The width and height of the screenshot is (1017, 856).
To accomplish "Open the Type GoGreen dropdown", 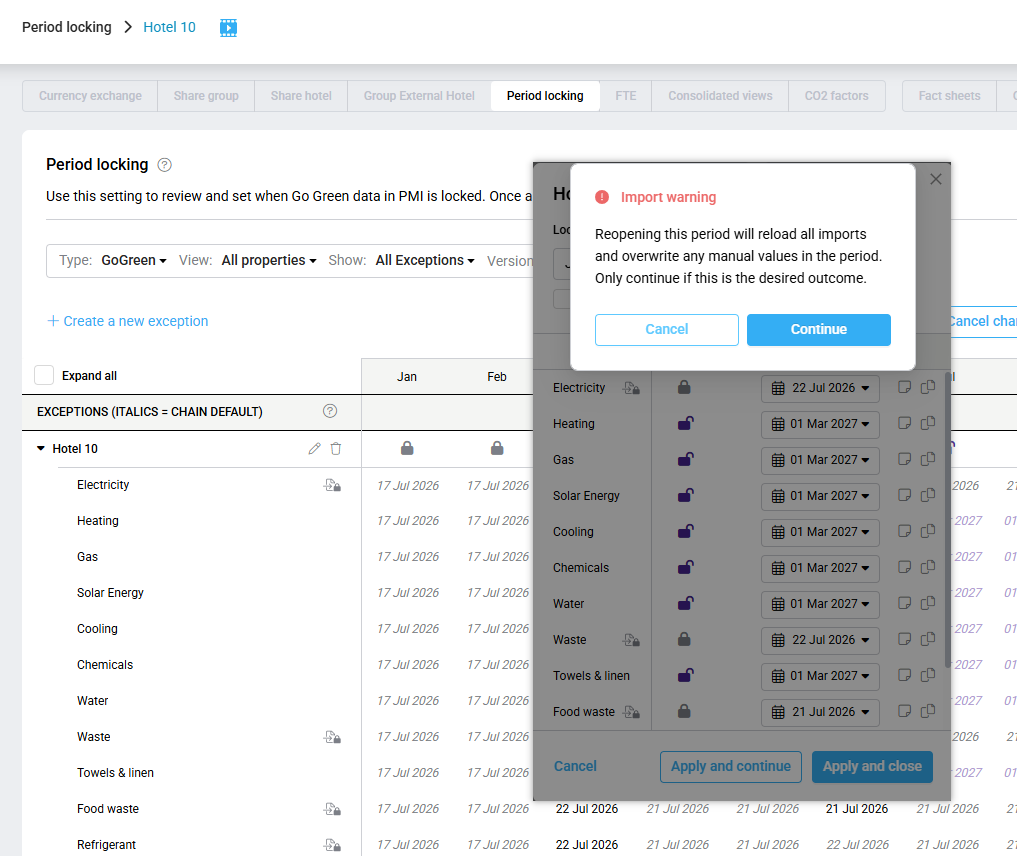I will point(134,260).
